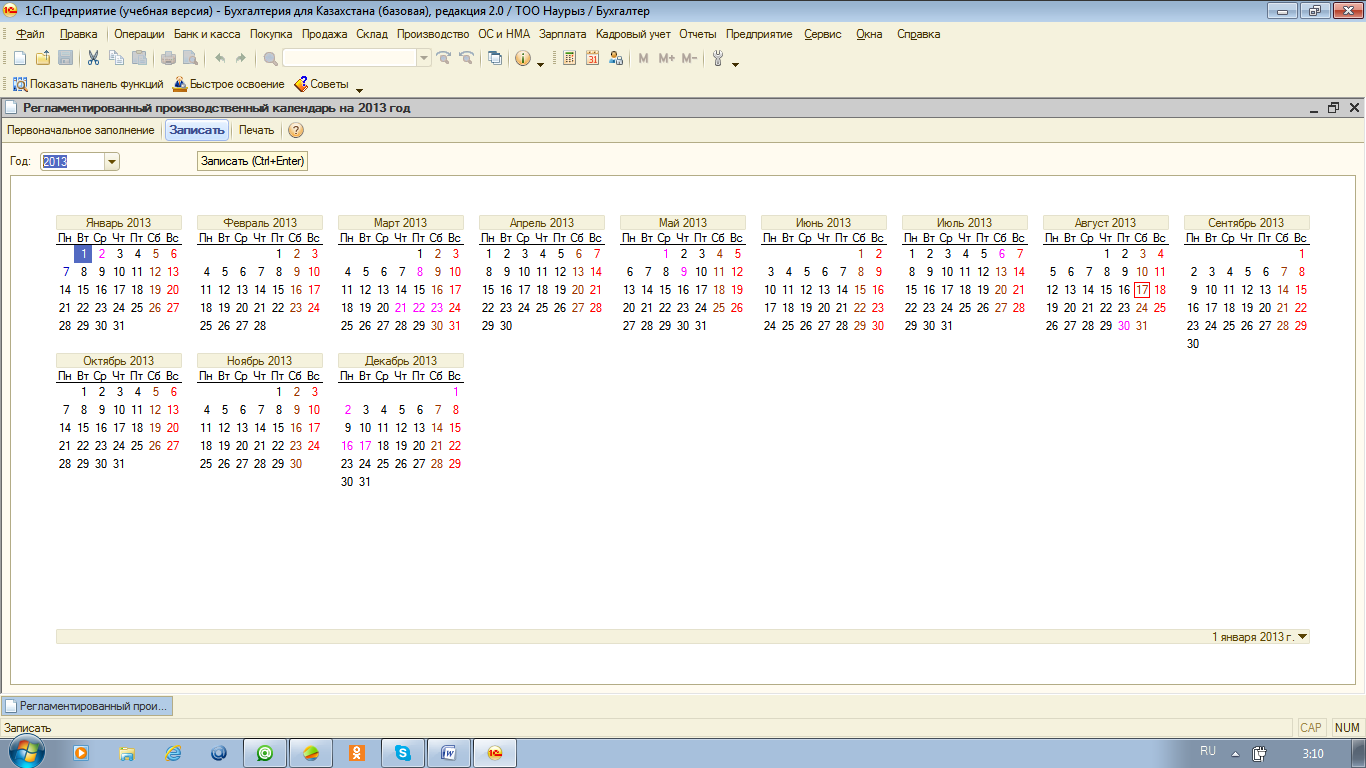Expand the search field dropdown arrow
Screen dimensions: 1366x768
pos(424,59)
